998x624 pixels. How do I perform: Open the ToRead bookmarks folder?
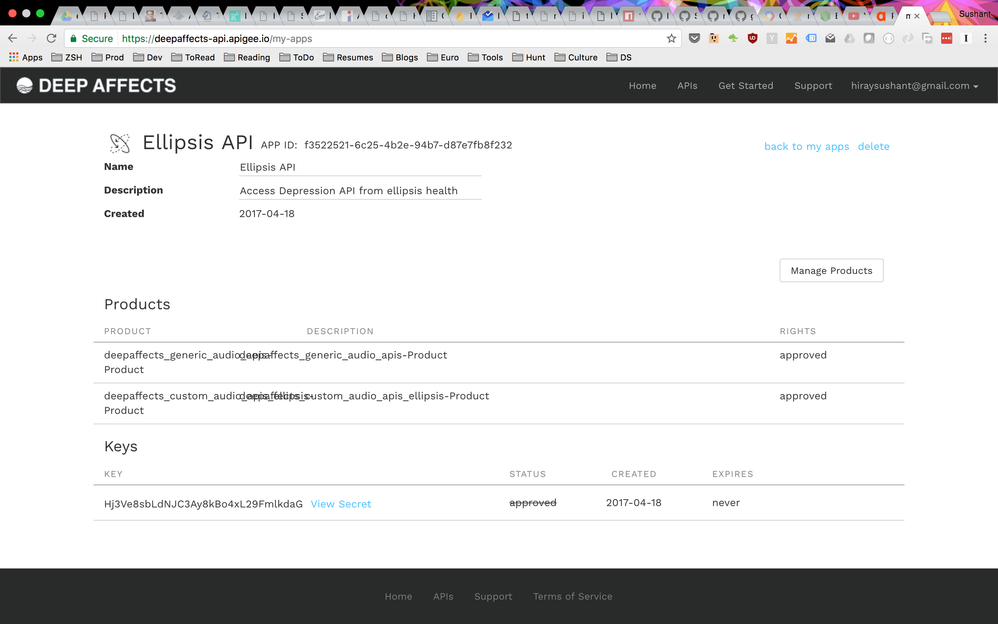(x=193, y=57)
